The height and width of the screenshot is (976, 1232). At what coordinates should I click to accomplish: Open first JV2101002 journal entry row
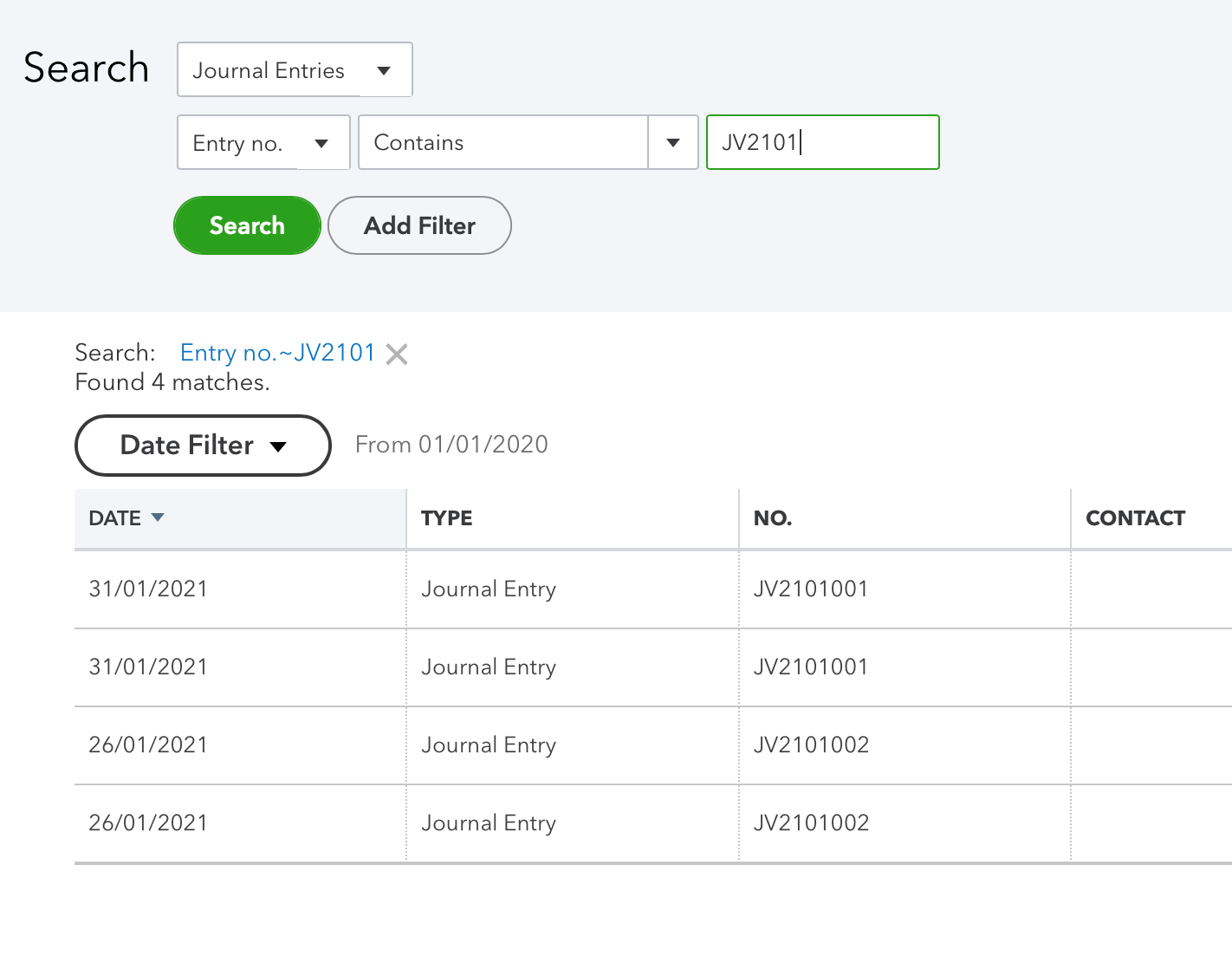click(811, 745)
